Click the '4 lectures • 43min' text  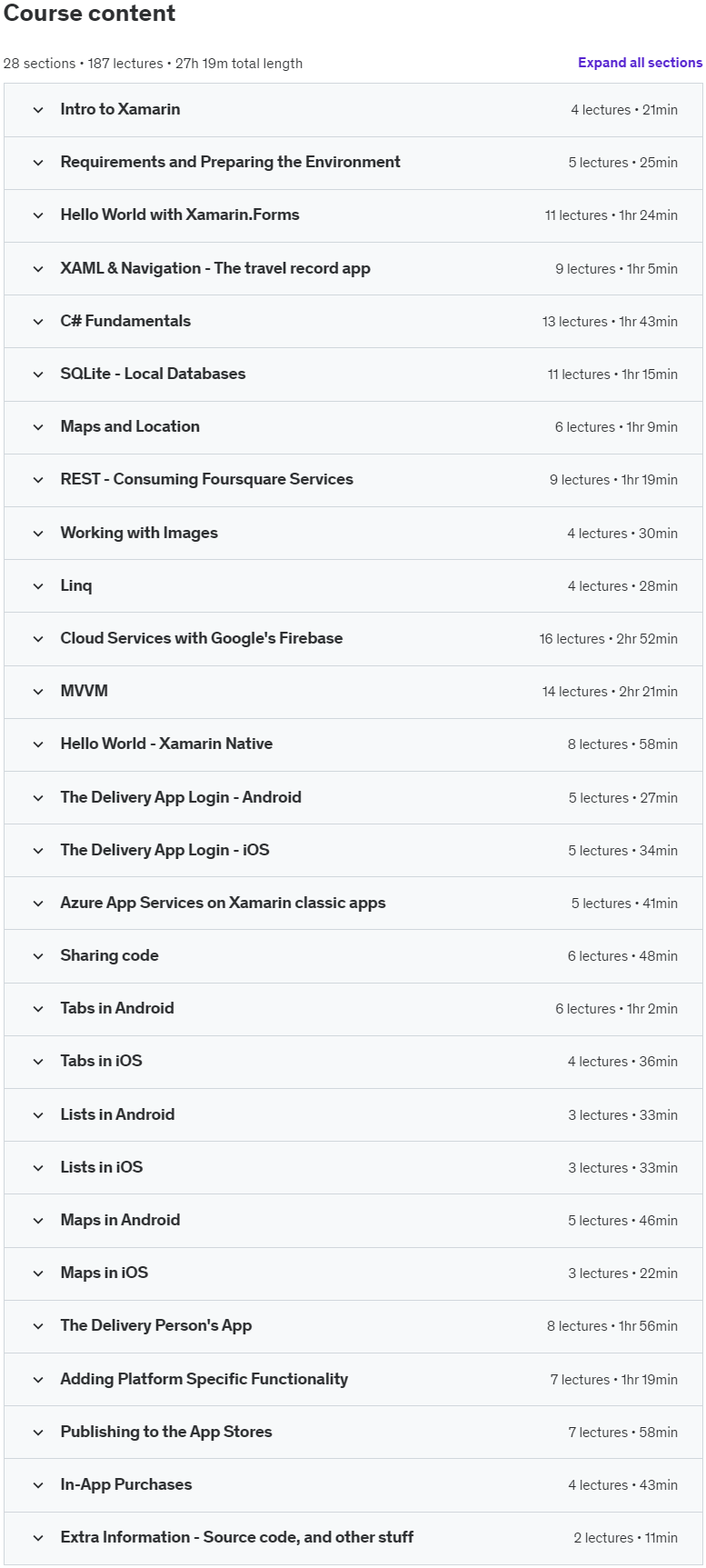pos(622,1485)
